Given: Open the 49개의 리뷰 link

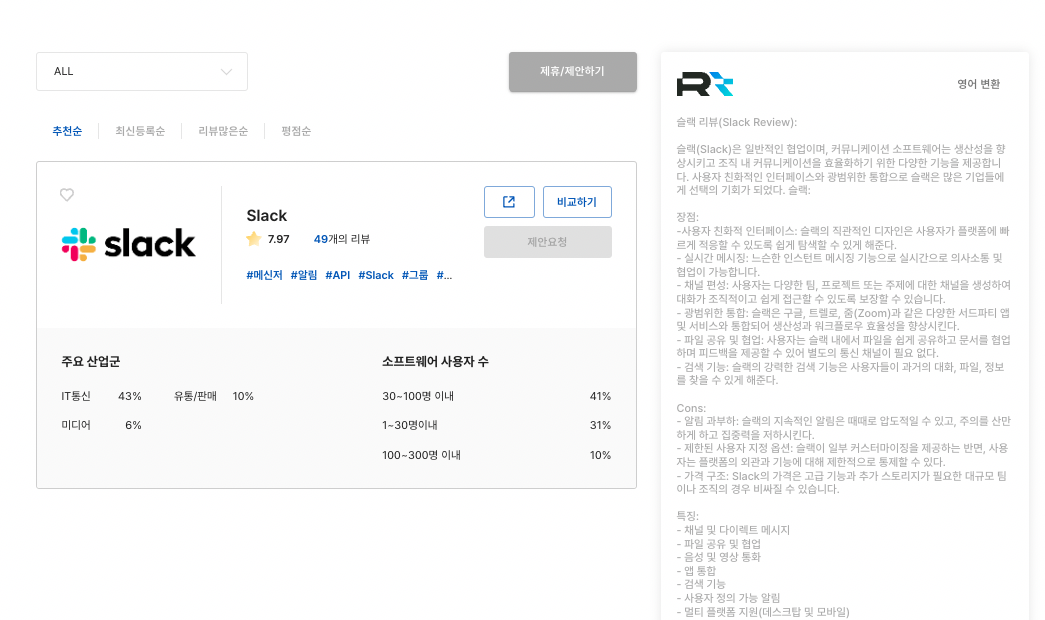Looking at the screenshot, I should [x=341, y=239].
